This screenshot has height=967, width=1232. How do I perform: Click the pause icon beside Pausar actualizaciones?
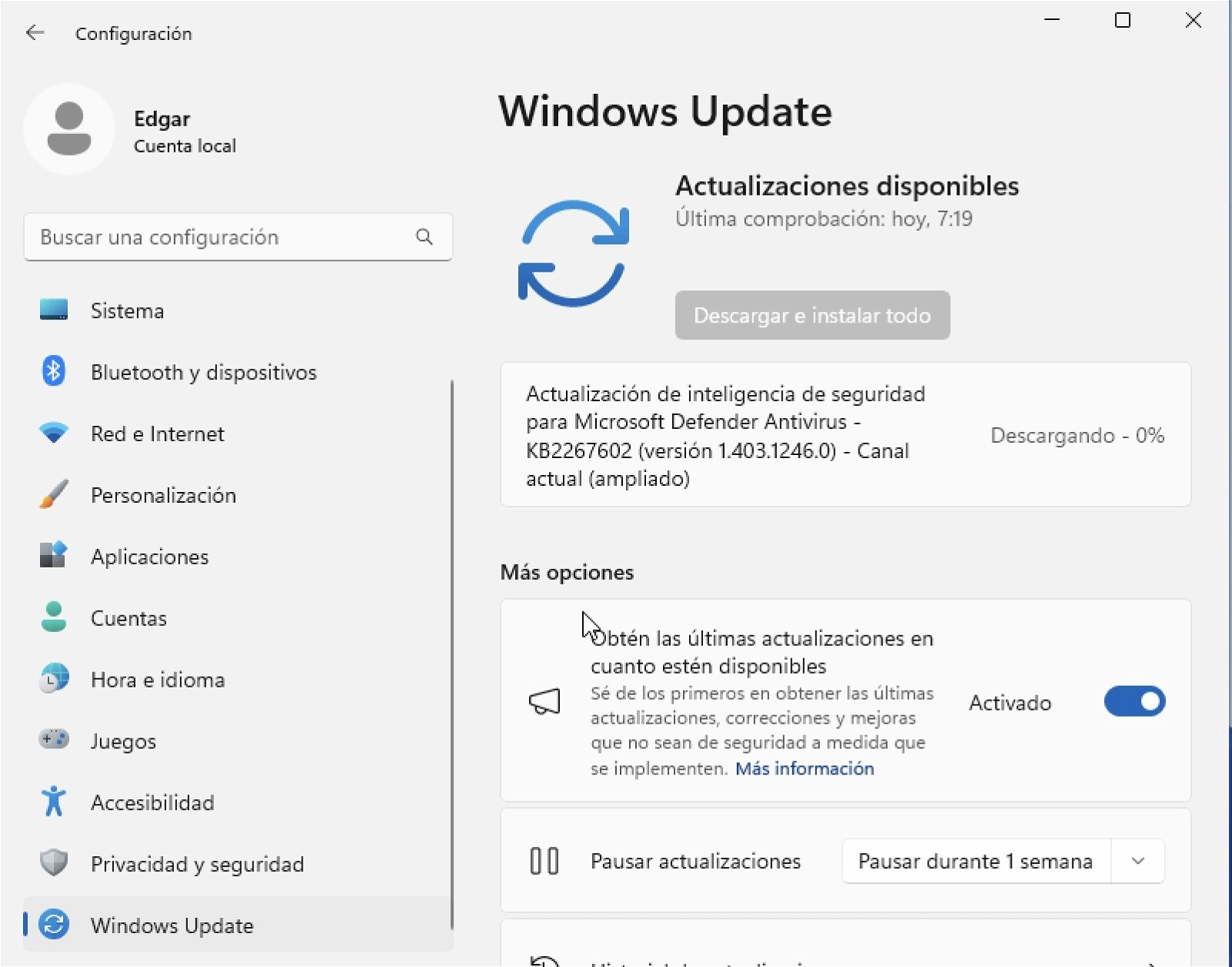click(x=544, y=861)
